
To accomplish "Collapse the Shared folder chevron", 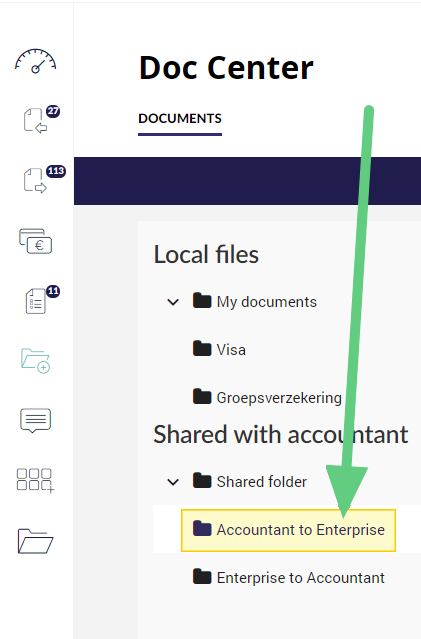I will click(x=173, y=482).
